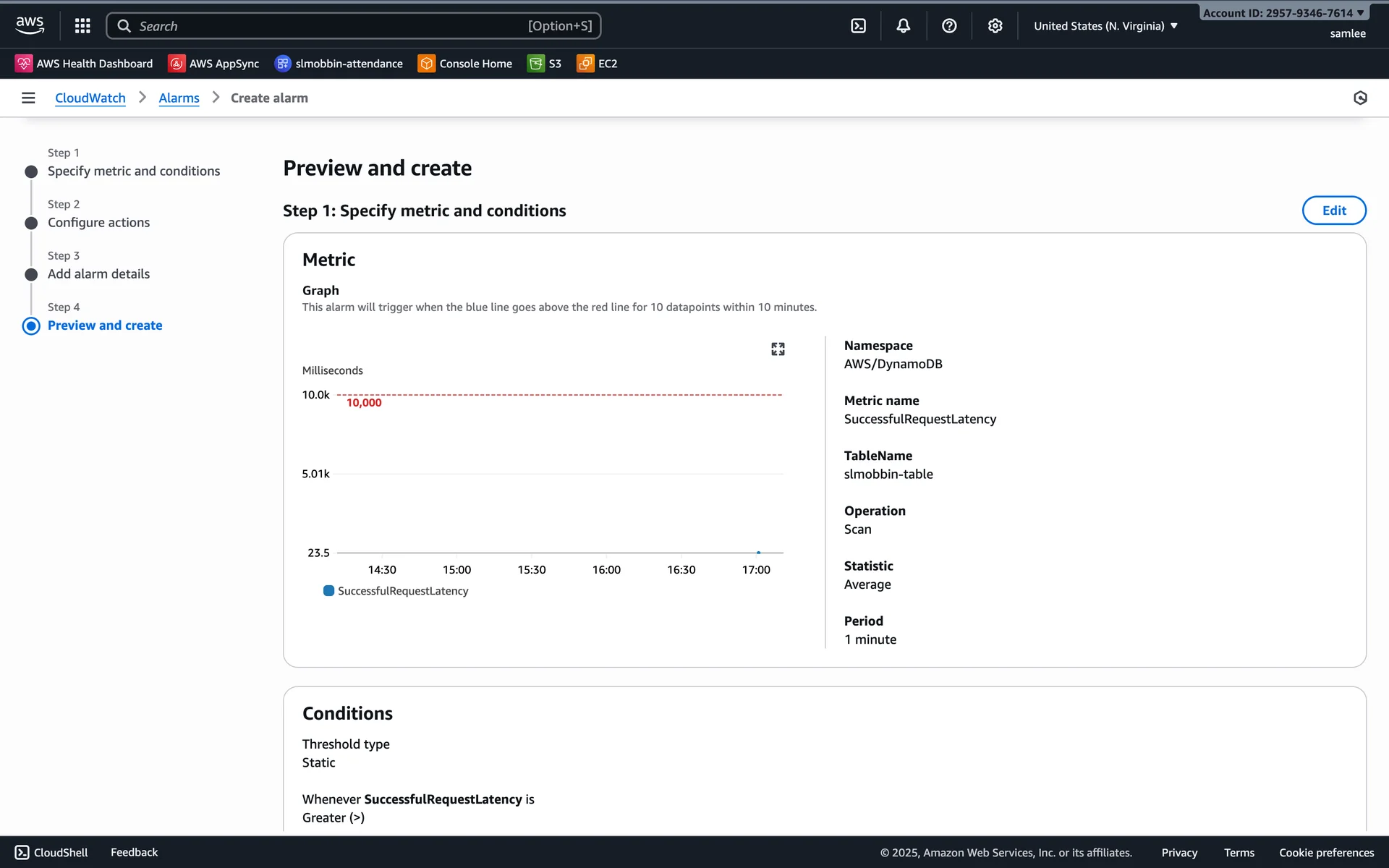Expand the Account ID dropdown menu
This screenshot has height=868, width=1389.
tap(1283, 13)
